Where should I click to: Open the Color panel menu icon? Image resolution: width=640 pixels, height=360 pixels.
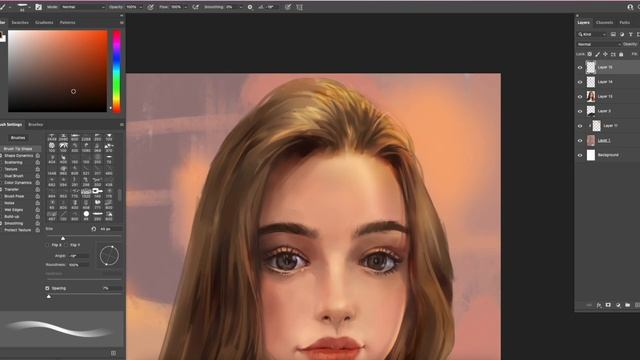[122, 22]
